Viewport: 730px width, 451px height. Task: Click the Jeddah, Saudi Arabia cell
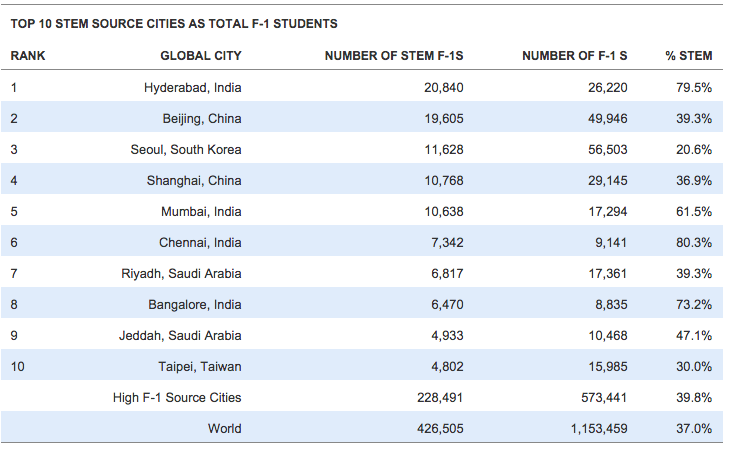coord(180,336)
